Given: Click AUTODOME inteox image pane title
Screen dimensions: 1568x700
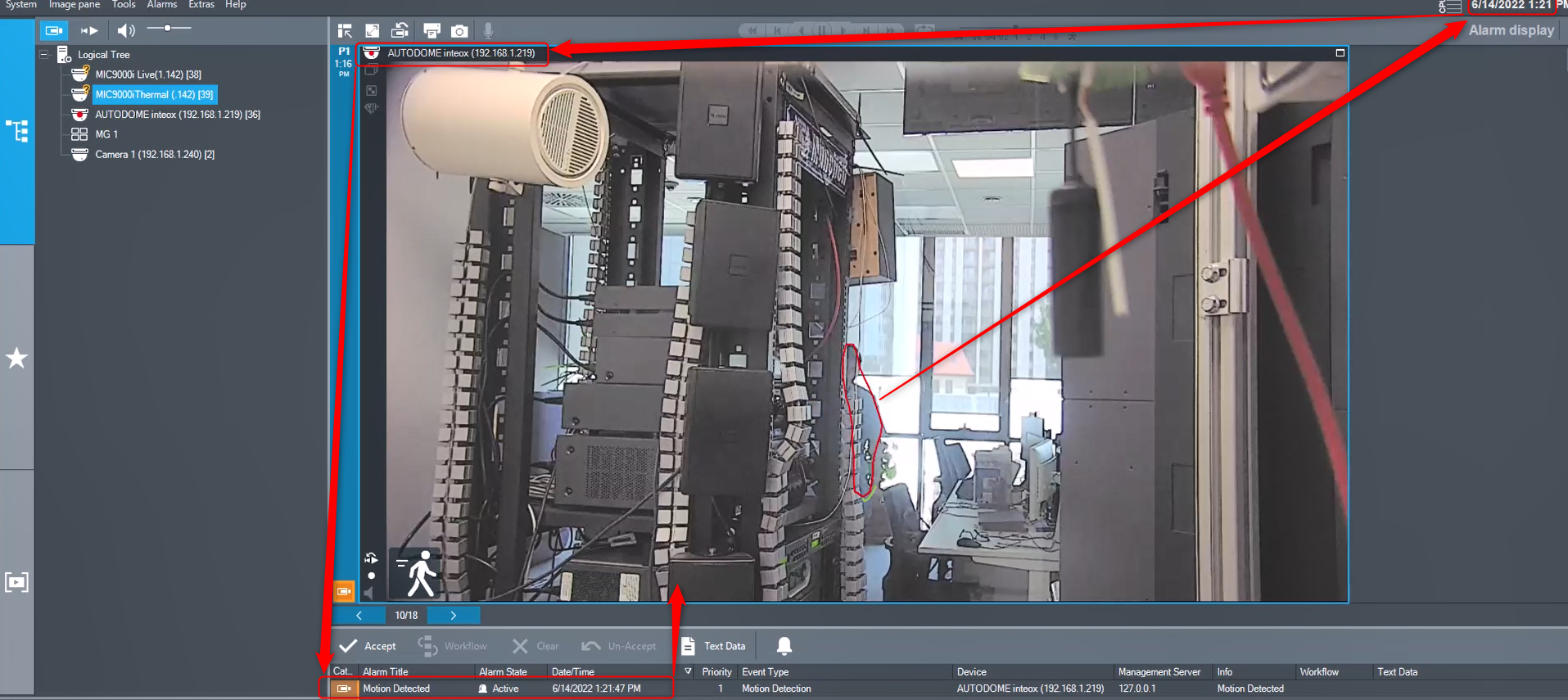Looking at the screenshot, I should point(461,53).
